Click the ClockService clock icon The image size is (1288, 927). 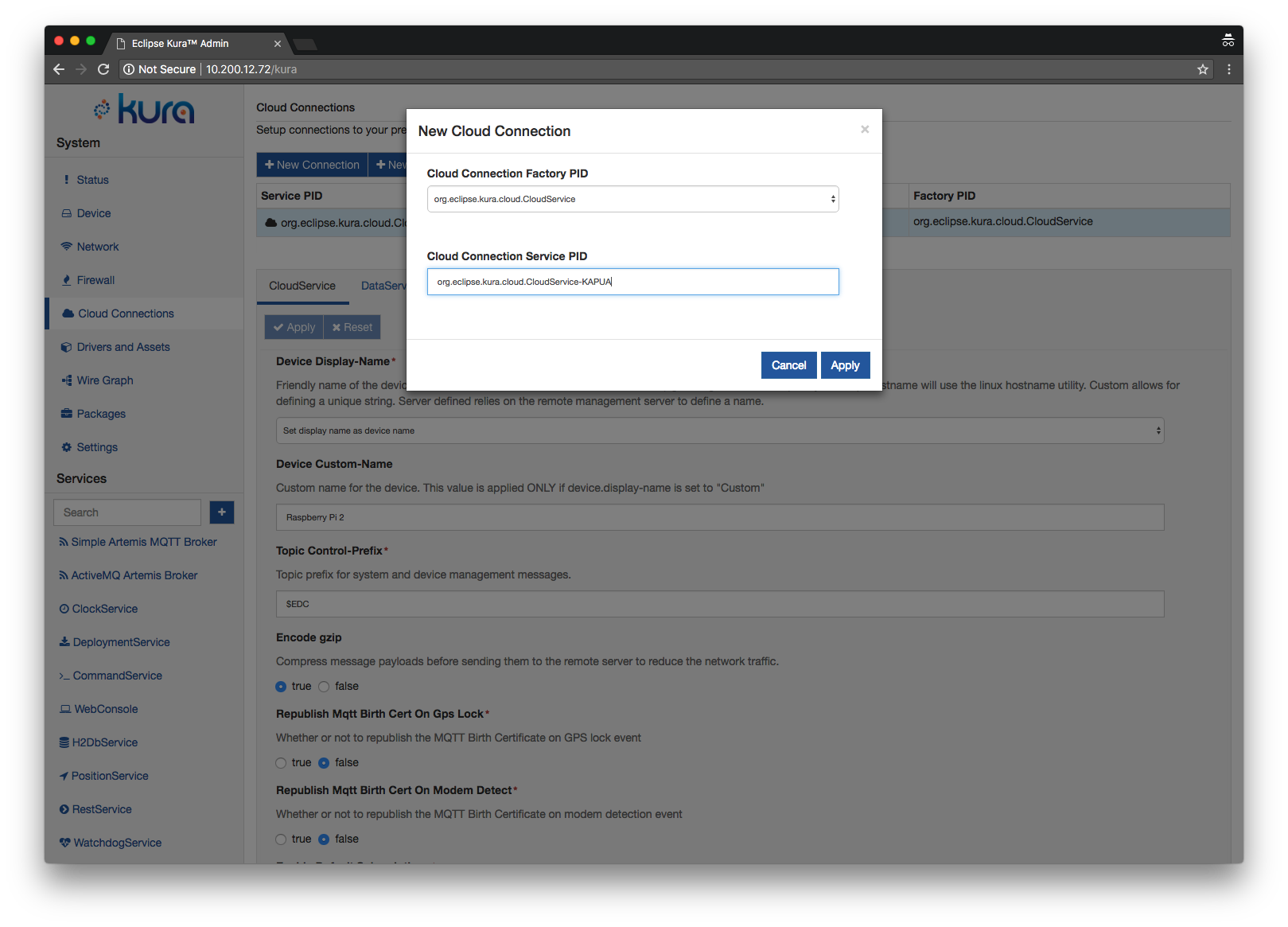[x=64, y=609]
